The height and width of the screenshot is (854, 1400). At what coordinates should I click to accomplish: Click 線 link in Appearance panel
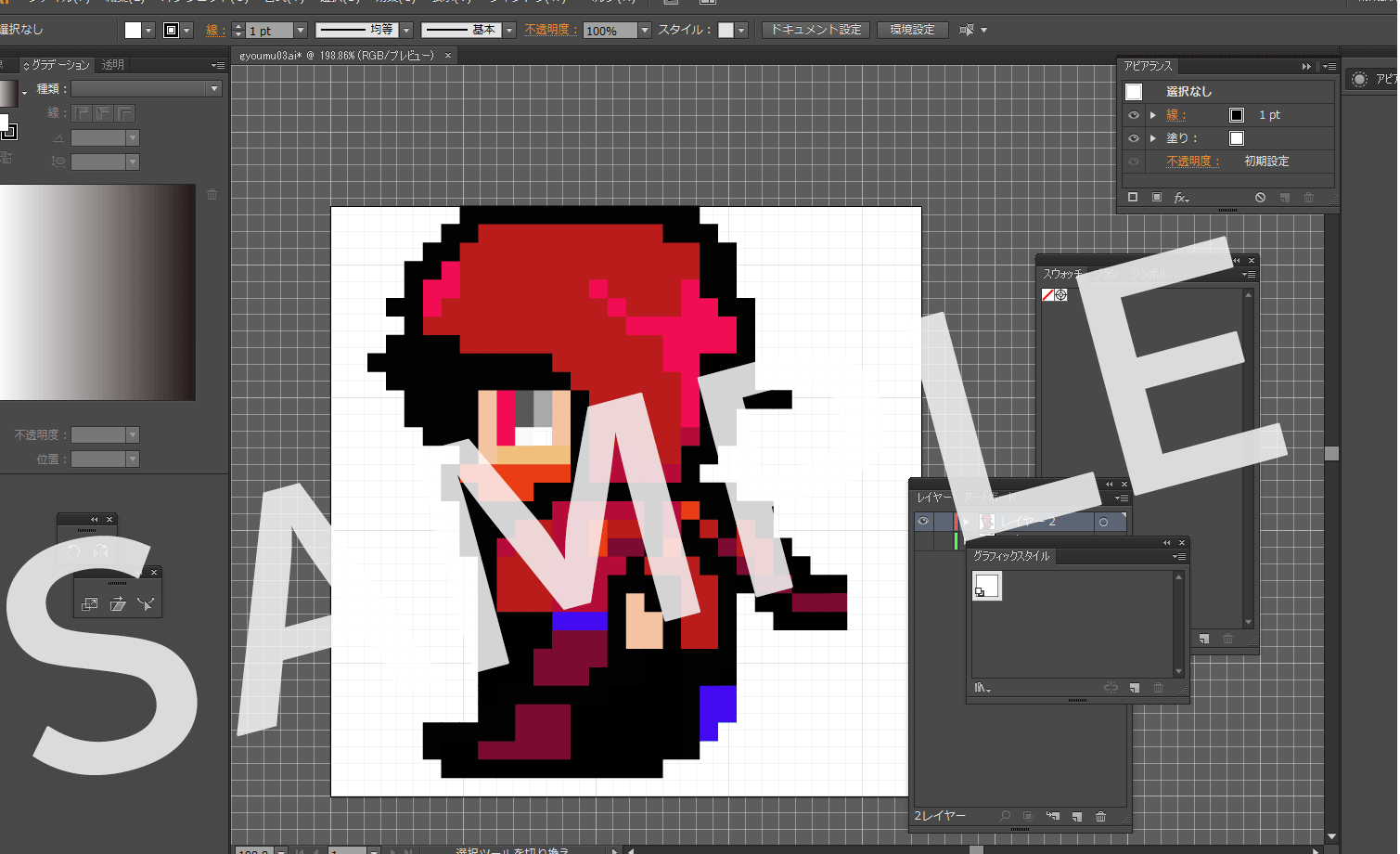coord(1175,115)
